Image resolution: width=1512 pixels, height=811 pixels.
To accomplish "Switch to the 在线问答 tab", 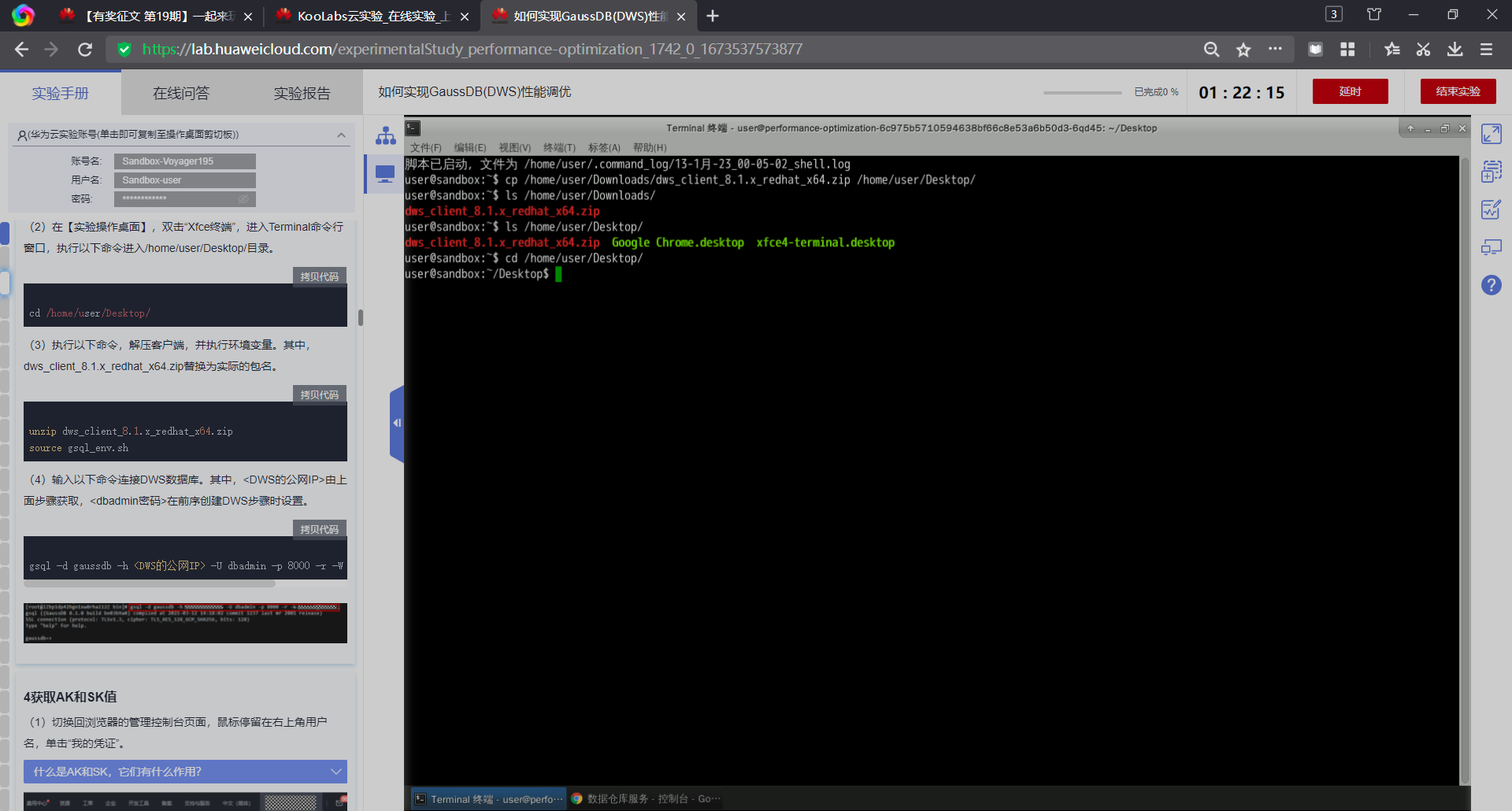I will point(181,93).
